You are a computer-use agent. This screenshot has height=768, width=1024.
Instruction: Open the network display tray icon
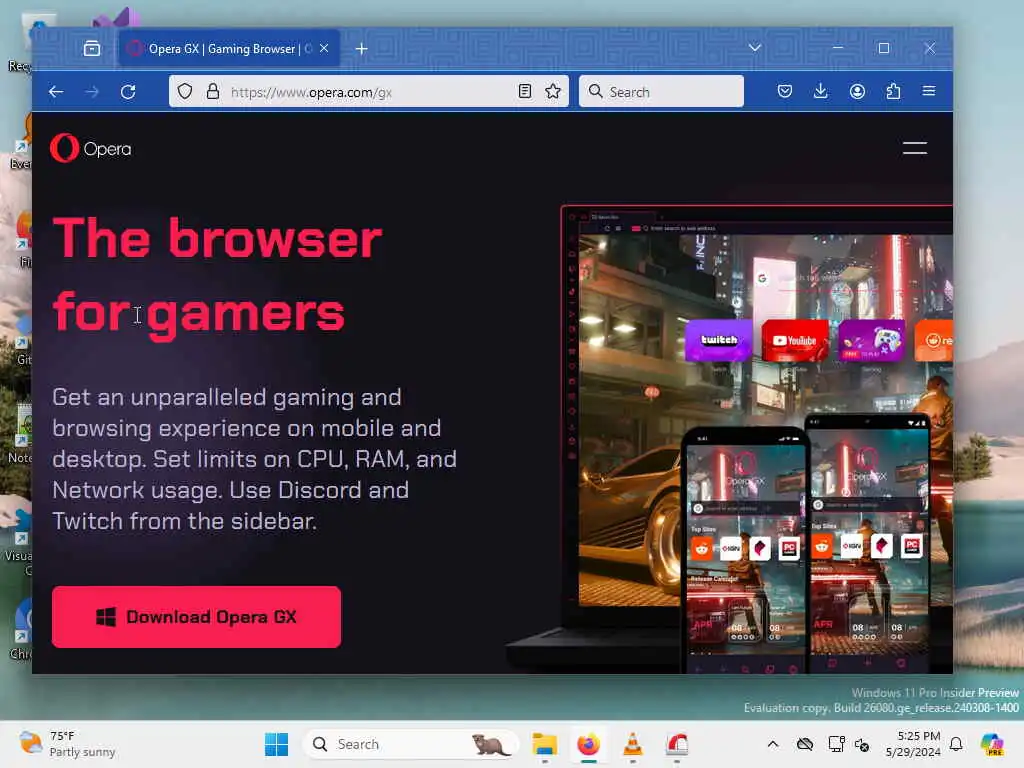tap(836, 744)
